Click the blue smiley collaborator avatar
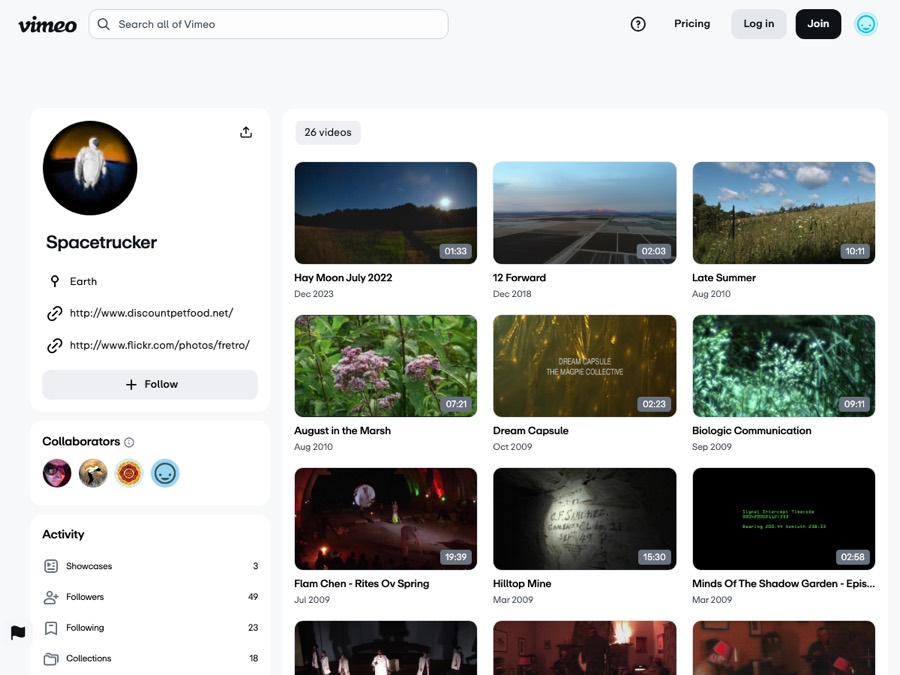Image resolution: width=900 pixels, height=675 pixels. (x=165, y=474)
